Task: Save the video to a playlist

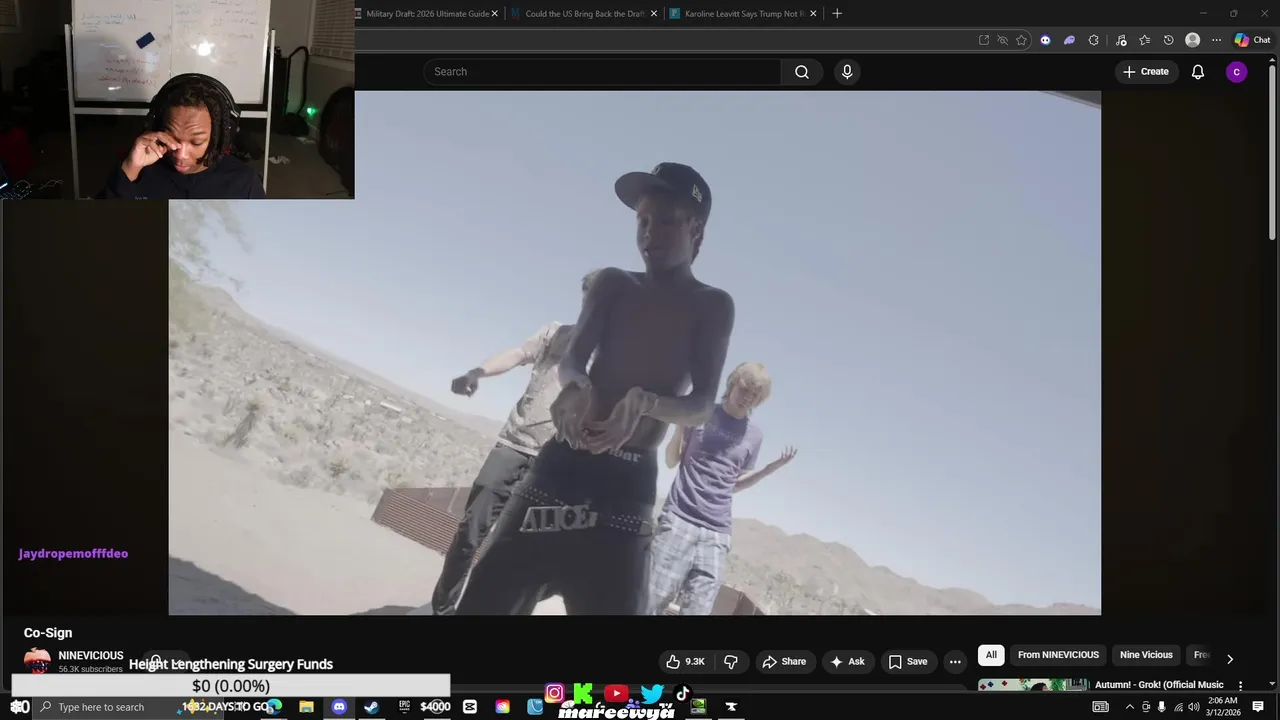Action: pyautogui.click(x=908, y=661)
